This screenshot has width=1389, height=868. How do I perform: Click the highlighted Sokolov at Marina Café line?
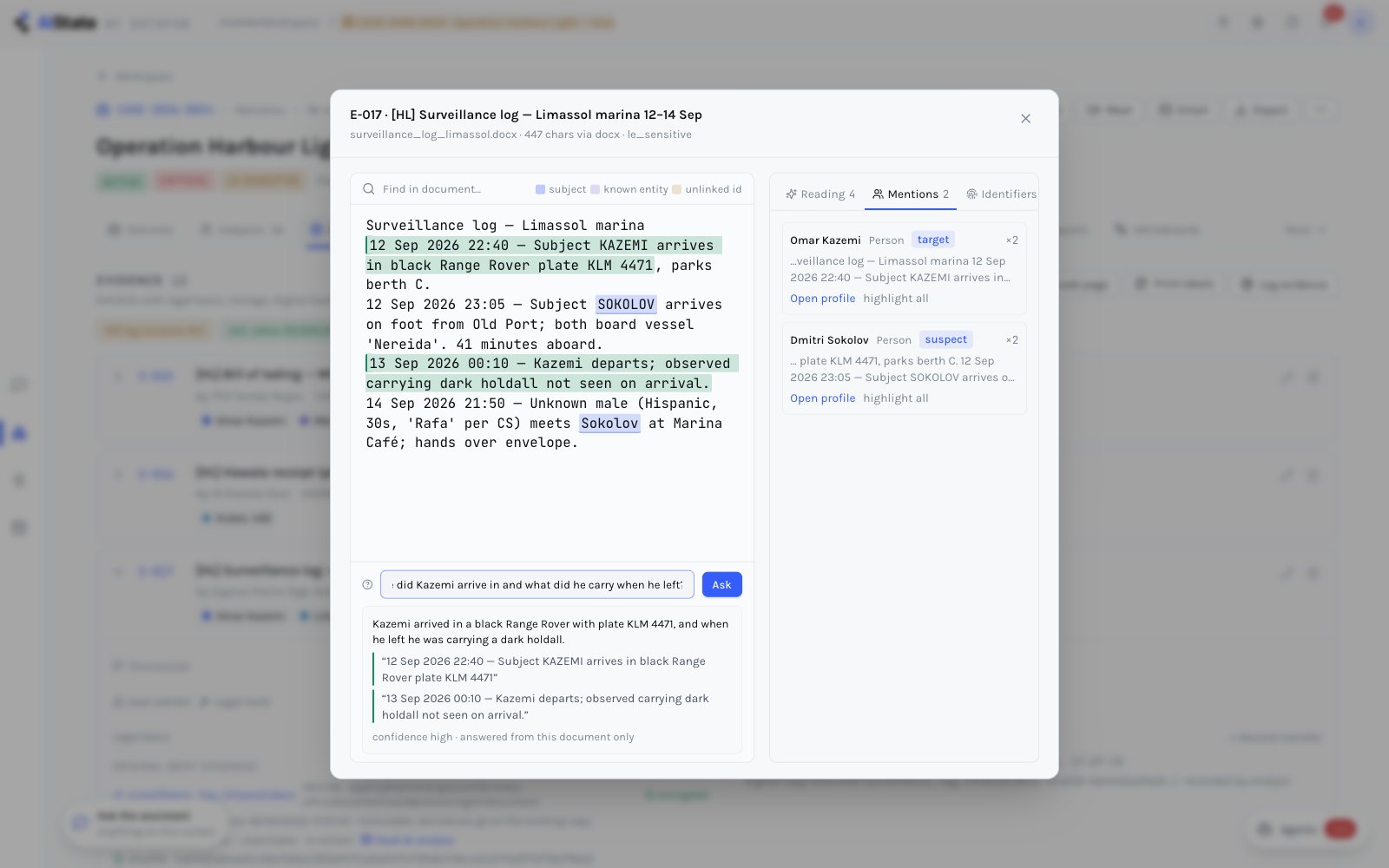point(609,424)
